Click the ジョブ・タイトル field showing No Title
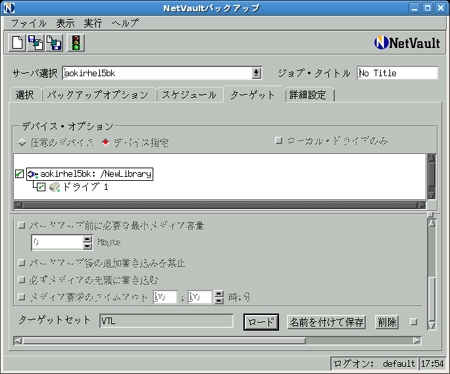Screen dimensions: 450x374 pos(397,73)
